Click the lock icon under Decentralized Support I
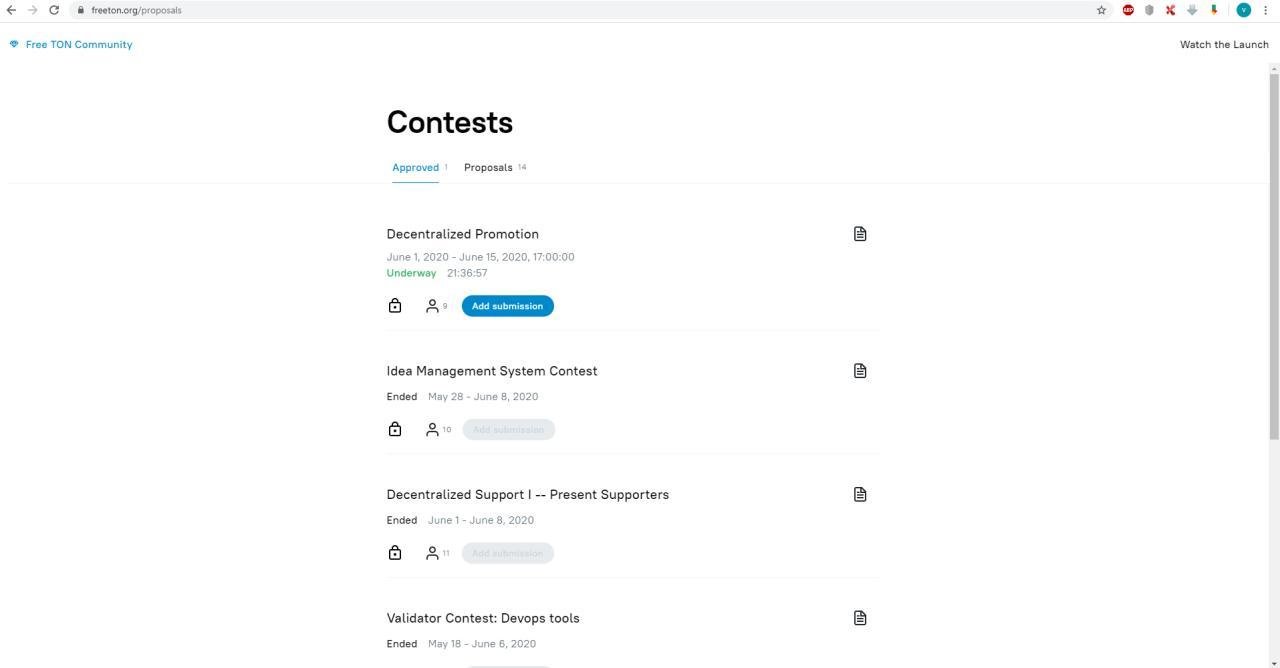1280x668 pixels. coord(395,553)
